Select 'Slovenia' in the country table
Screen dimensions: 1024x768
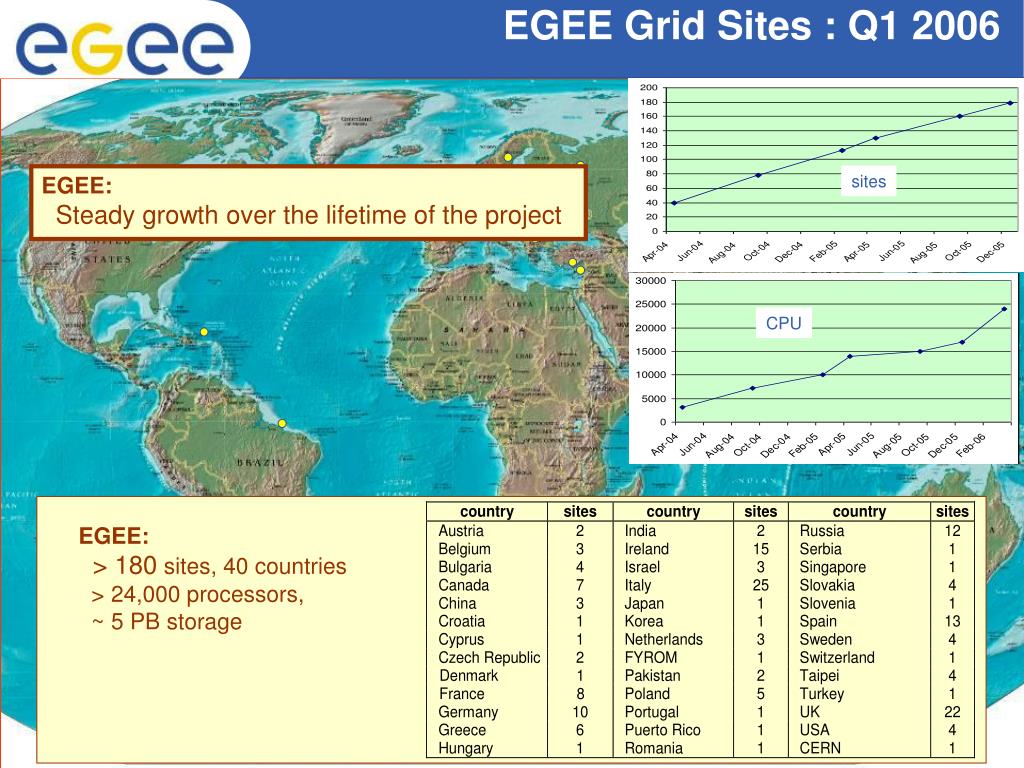pyautogui.click(x=827, y=603)
